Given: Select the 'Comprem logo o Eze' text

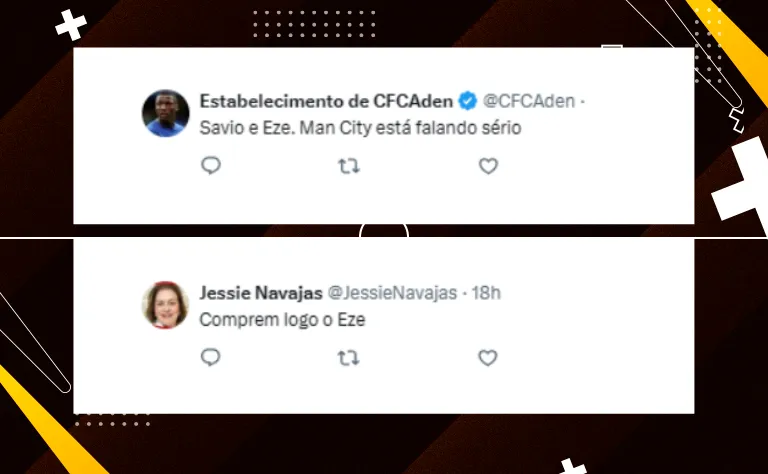Looking at the screenshot, I should pyautogui.click(x=282, y=320).
